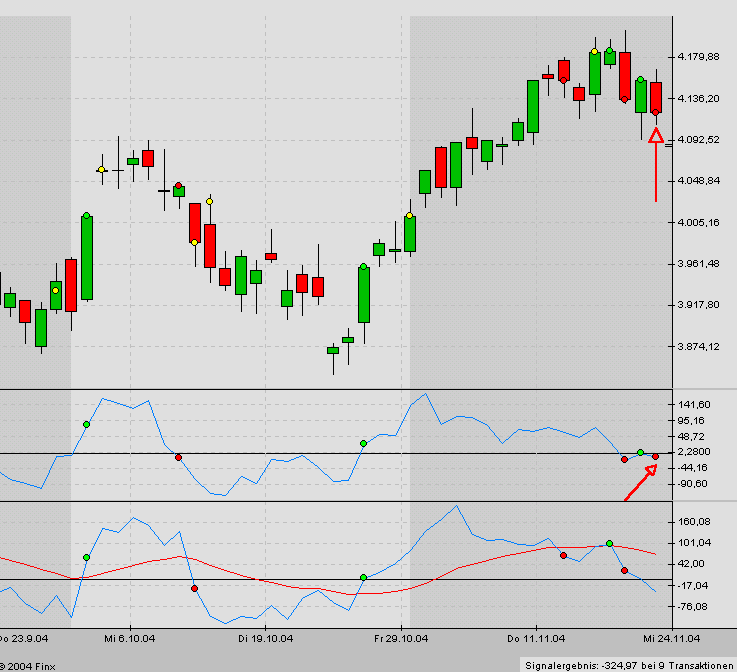The width and height of the screenshot is (737, 672).
Task: Click the red arrow in the middle oscillator panel
Action: (638, 482)
